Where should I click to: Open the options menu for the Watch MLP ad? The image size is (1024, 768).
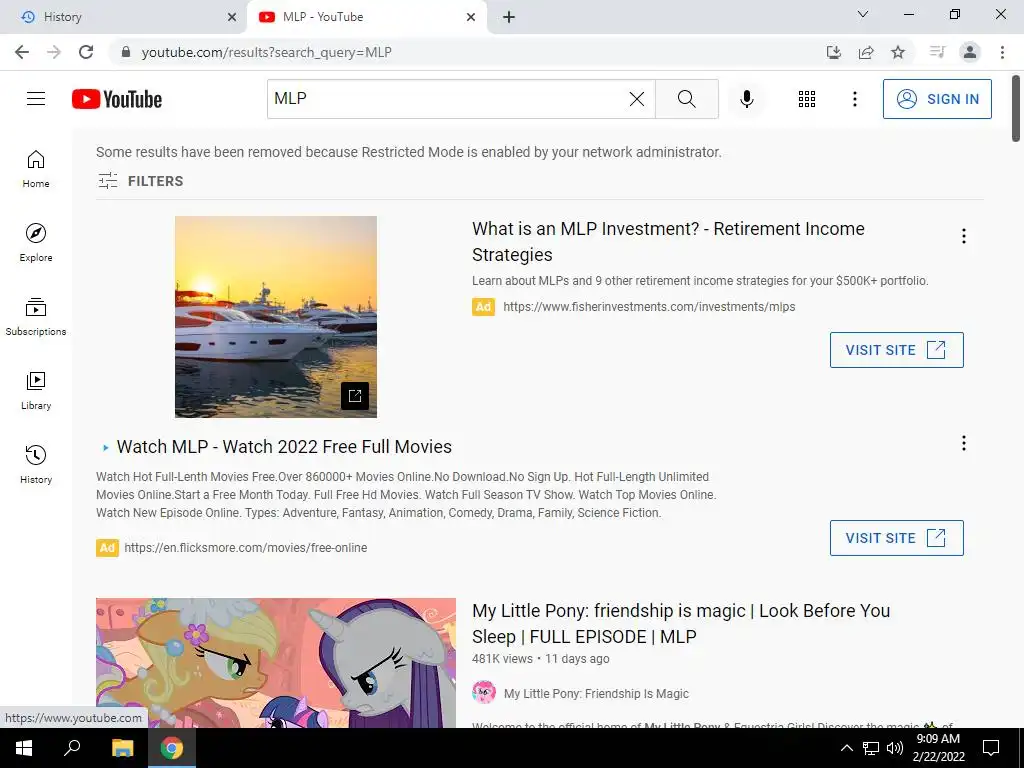(963, 443)
